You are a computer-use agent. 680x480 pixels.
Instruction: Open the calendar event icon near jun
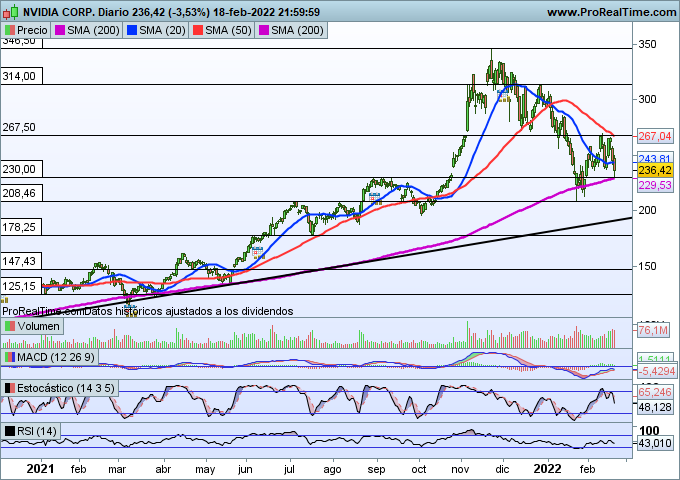point(258,252)
